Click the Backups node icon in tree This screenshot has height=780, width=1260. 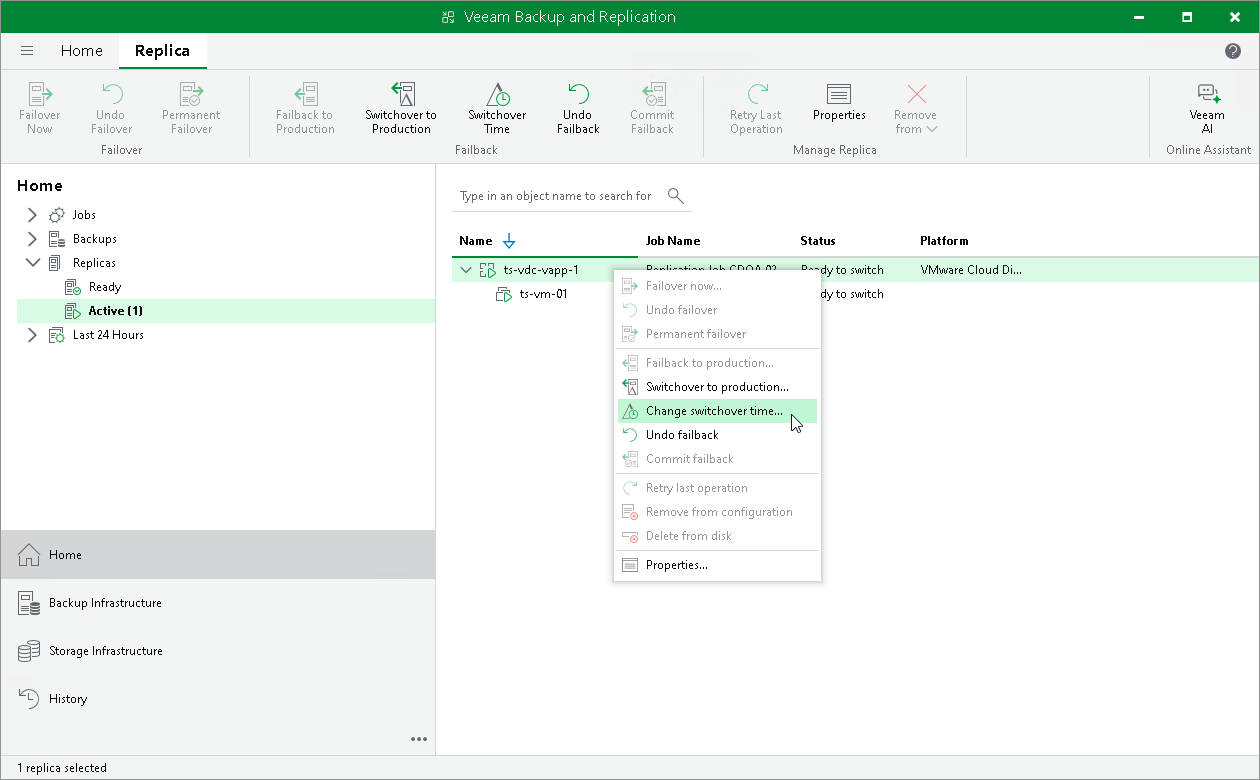click(57, 239)
